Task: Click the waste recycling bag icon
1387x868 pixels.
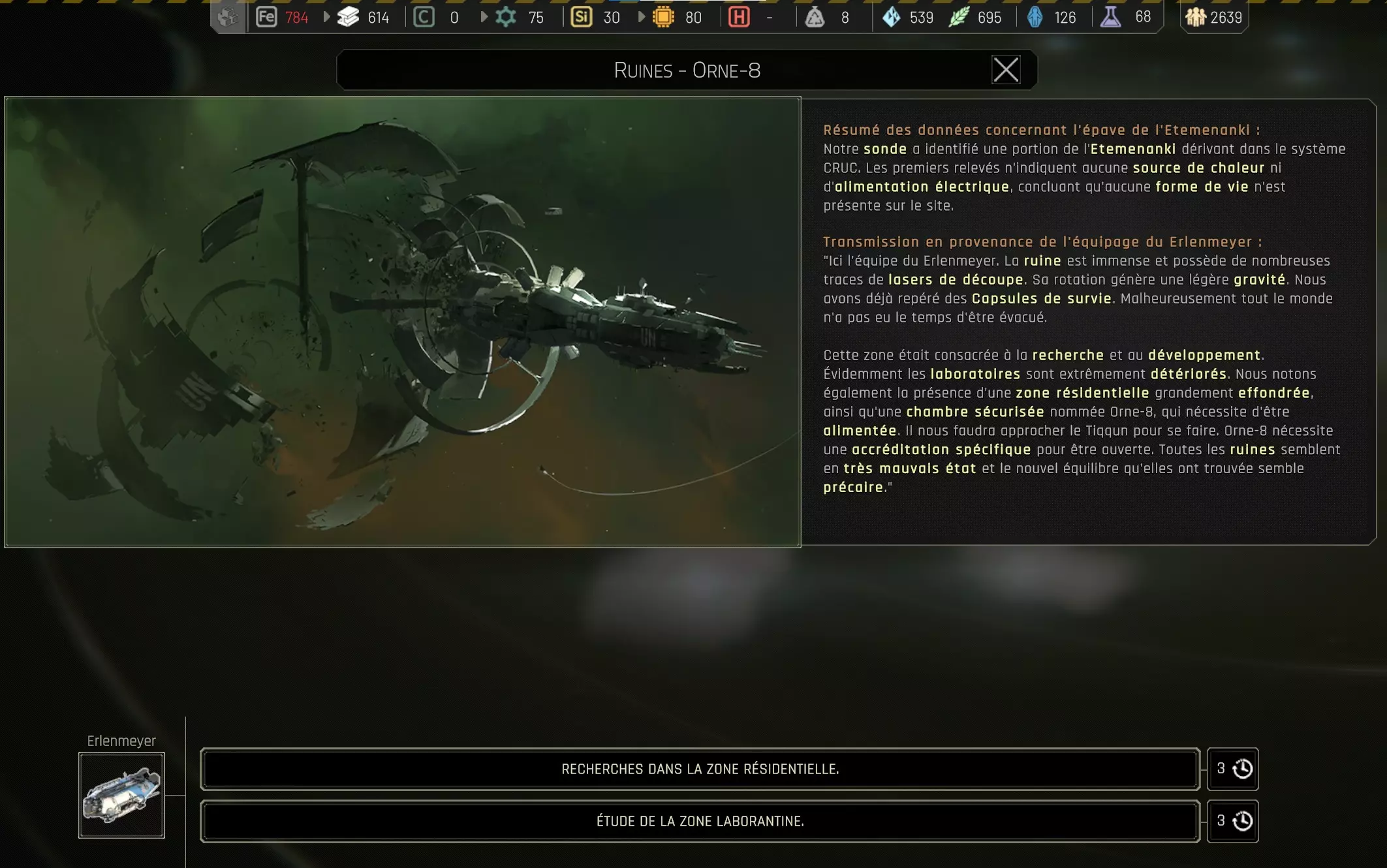Action: pyautogui.click(x=815, y=17)
